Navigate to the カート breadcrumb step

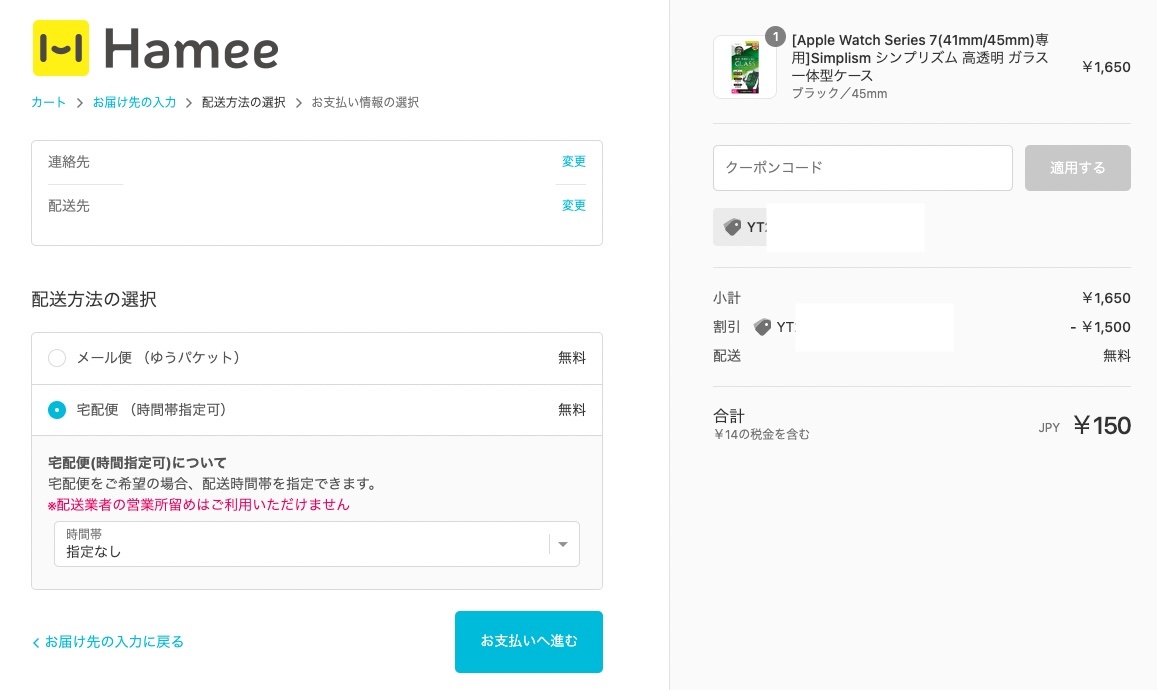48,102
